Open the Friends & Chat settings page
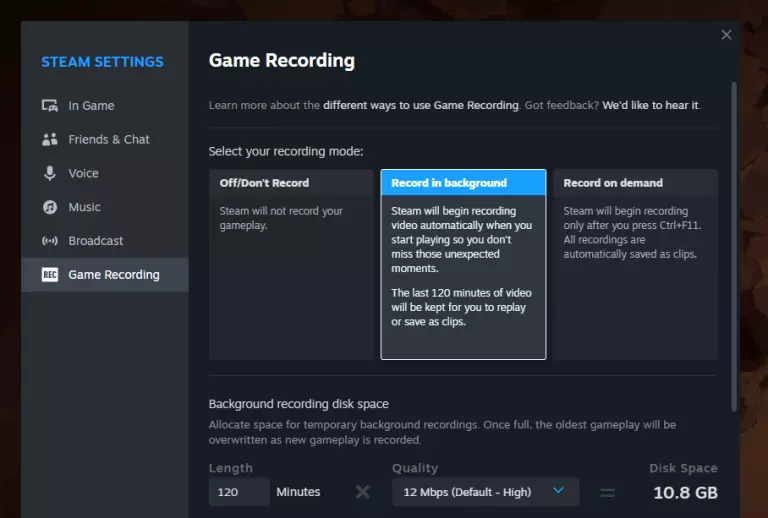This screenshot has height=518, width=768. point(105,140)
